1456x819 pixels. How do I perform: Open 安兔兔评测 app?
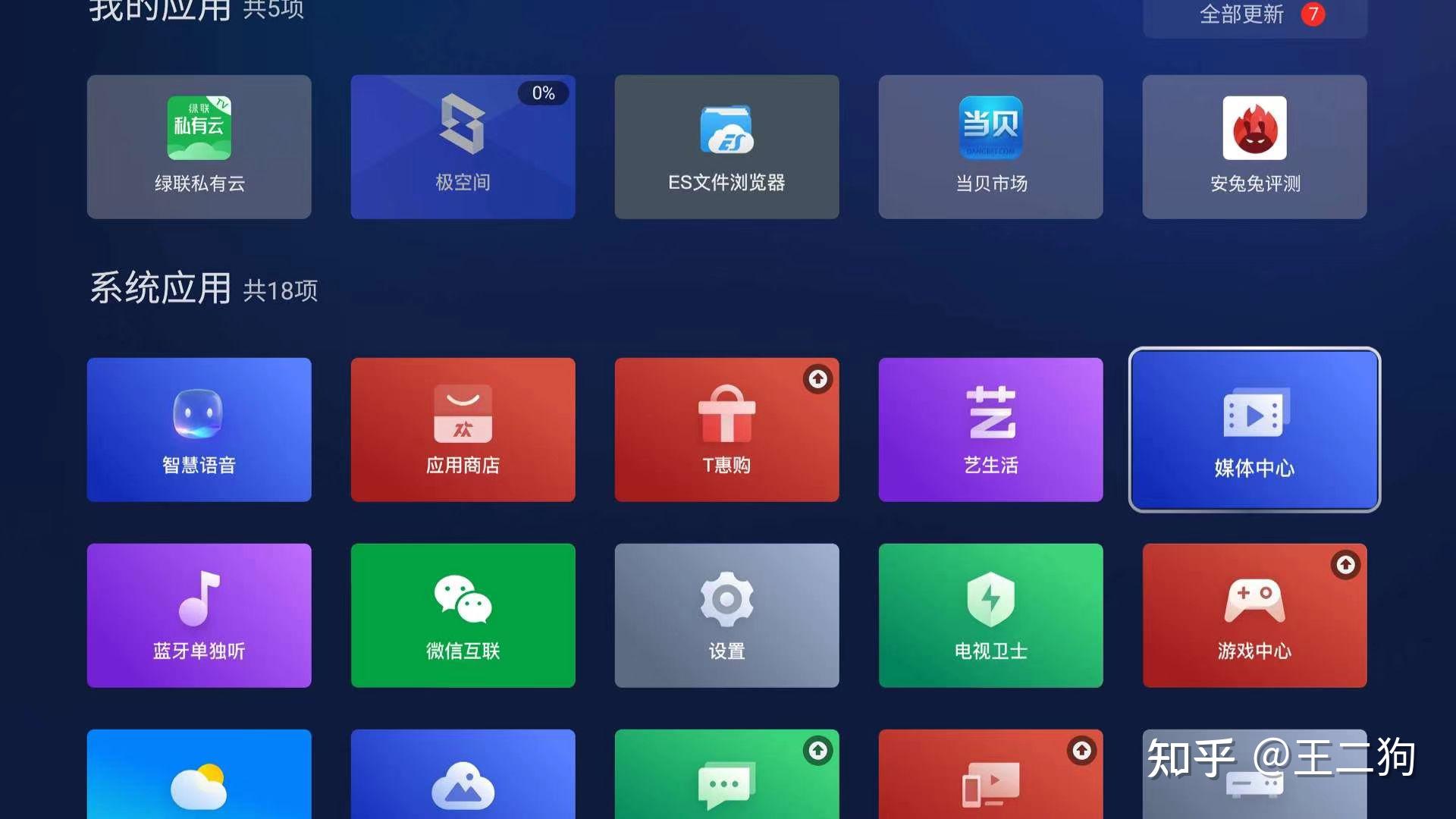point(1253,143)
